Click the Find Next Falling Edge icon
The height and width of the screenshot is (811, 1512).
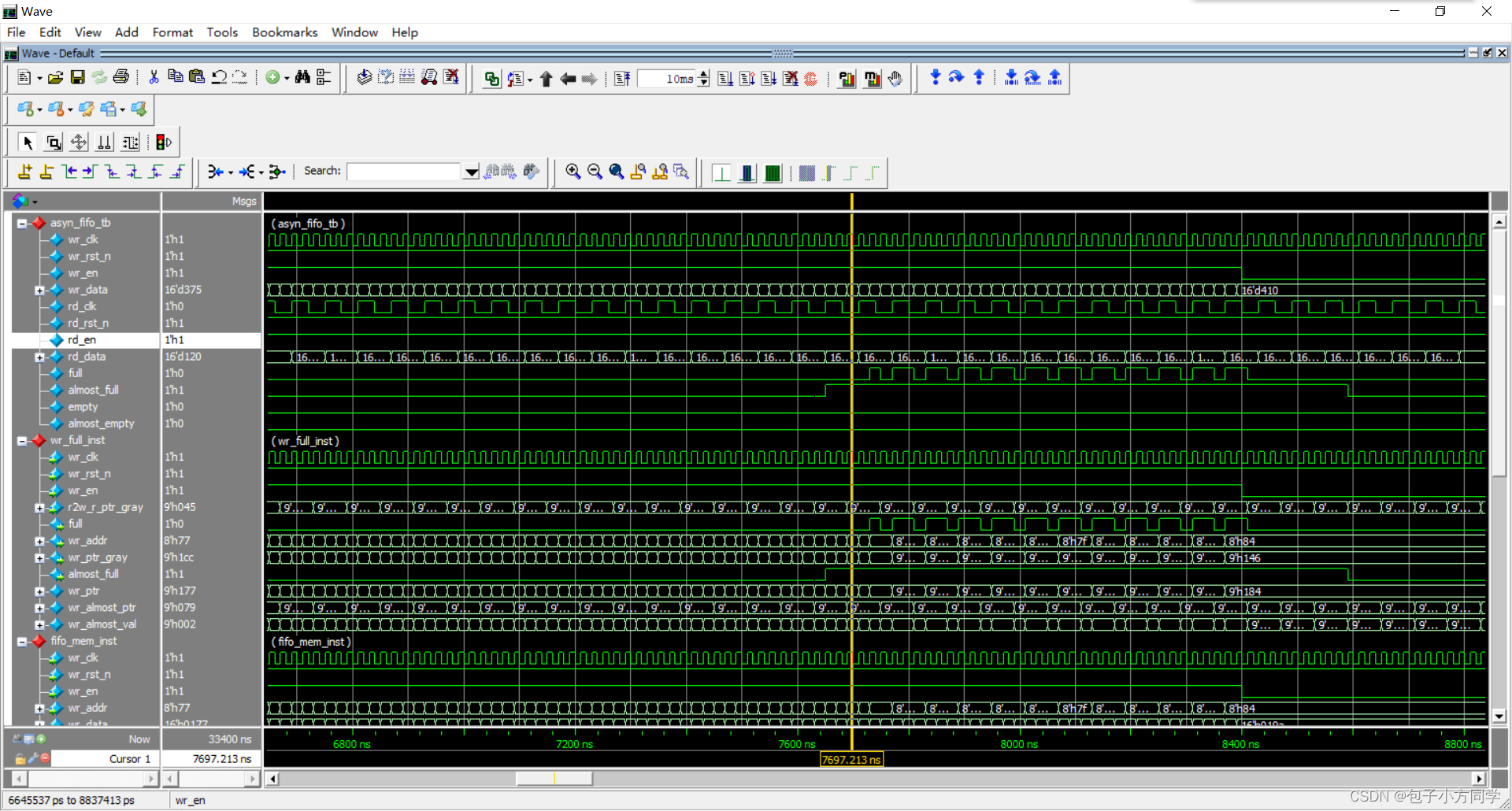(x=134, y=172)
